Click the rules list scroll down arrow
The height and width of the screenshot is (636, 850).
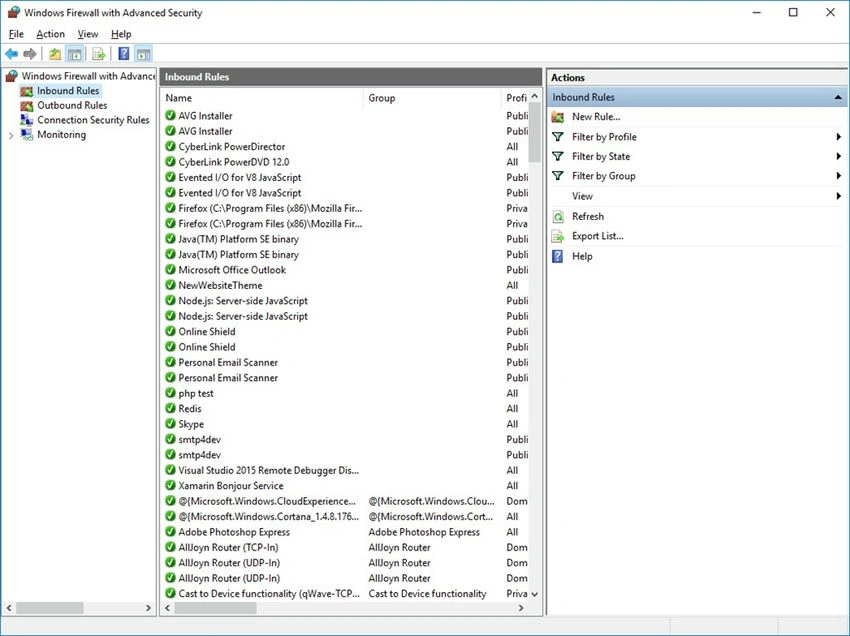coord(535,594)
